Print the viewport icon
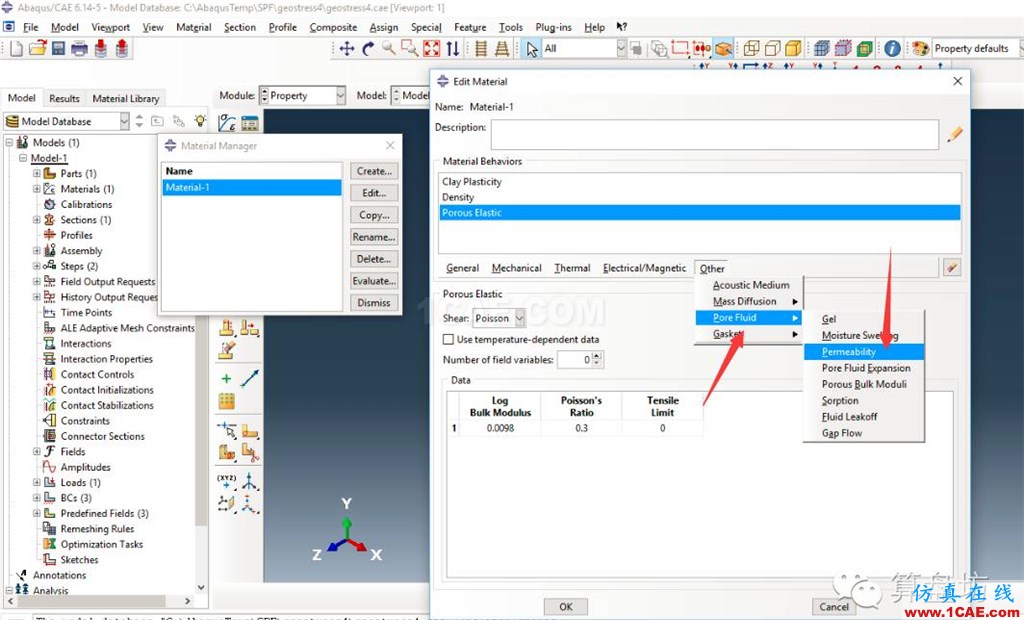Image resolution: width=1024 pixels, height=620 pixels. point(79,48)
